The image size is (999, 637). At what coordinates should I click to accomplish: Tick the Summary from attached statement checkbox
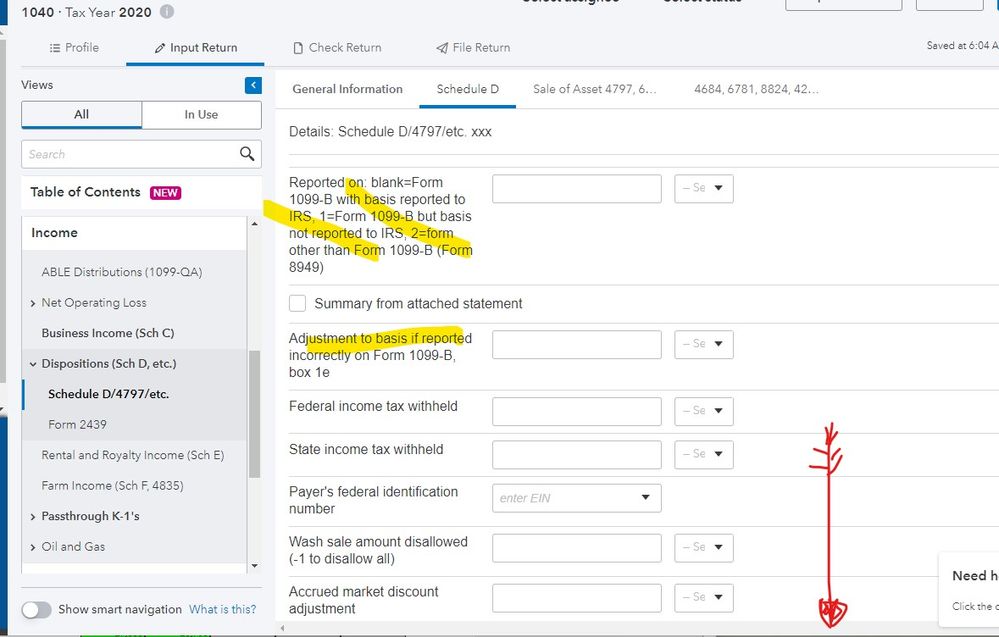click(298, 303)
